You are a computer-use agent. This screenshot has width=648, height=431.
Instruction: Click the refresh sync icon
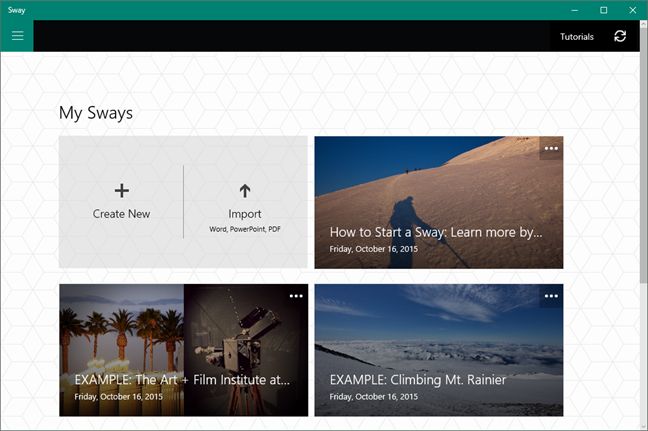coord(620,36)
